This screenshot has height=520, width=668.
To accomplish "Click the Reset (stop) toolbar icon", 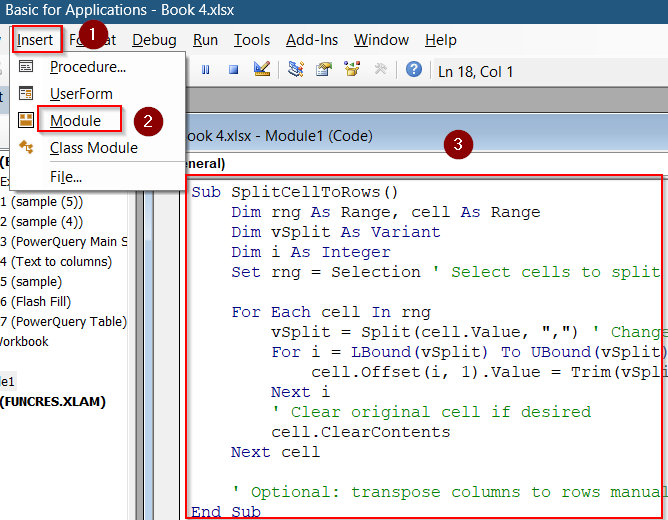I will [233, 69].
